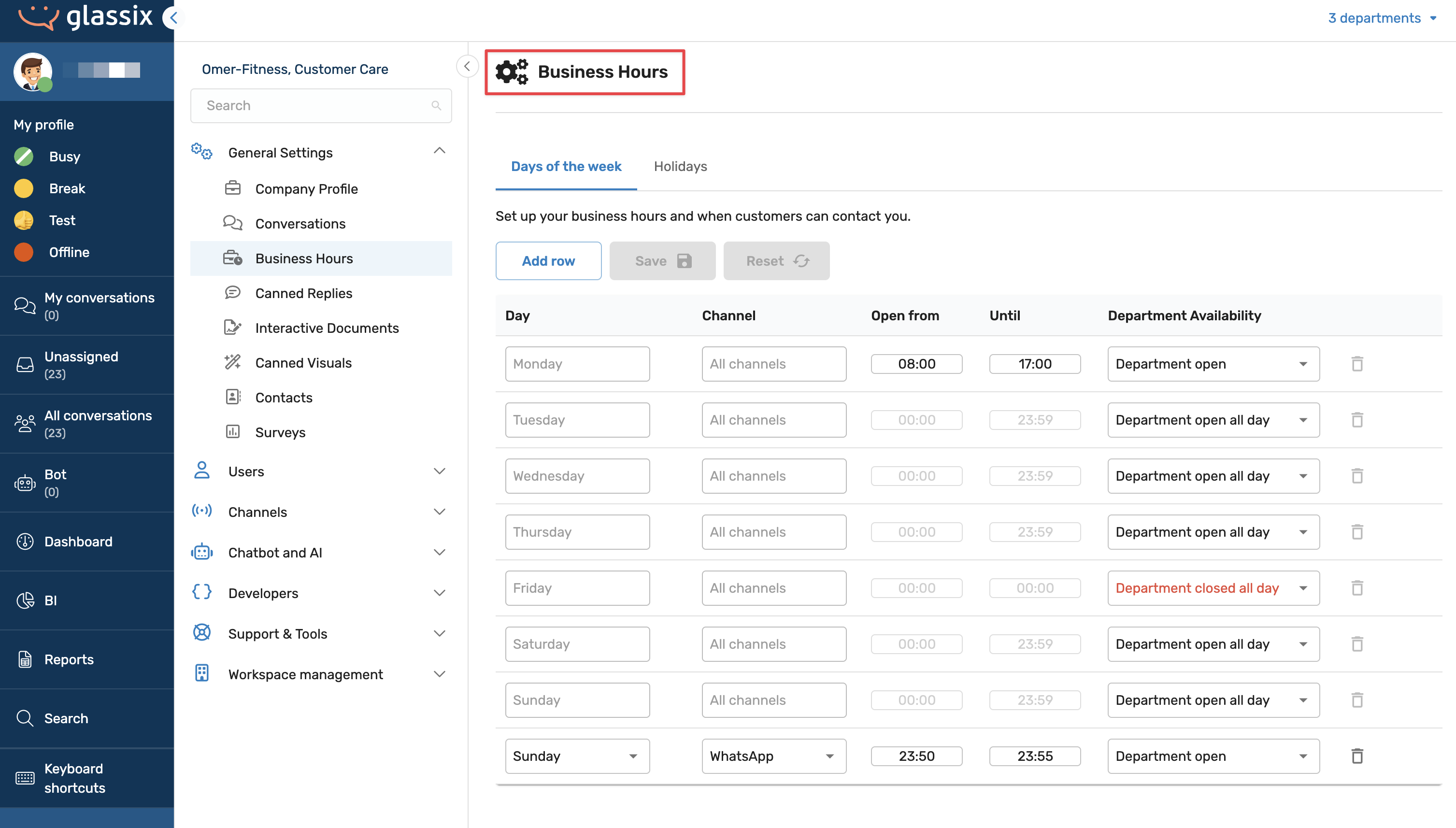
Task: Open the Friday department availability dropdown
Action: tap(1213, 588)
